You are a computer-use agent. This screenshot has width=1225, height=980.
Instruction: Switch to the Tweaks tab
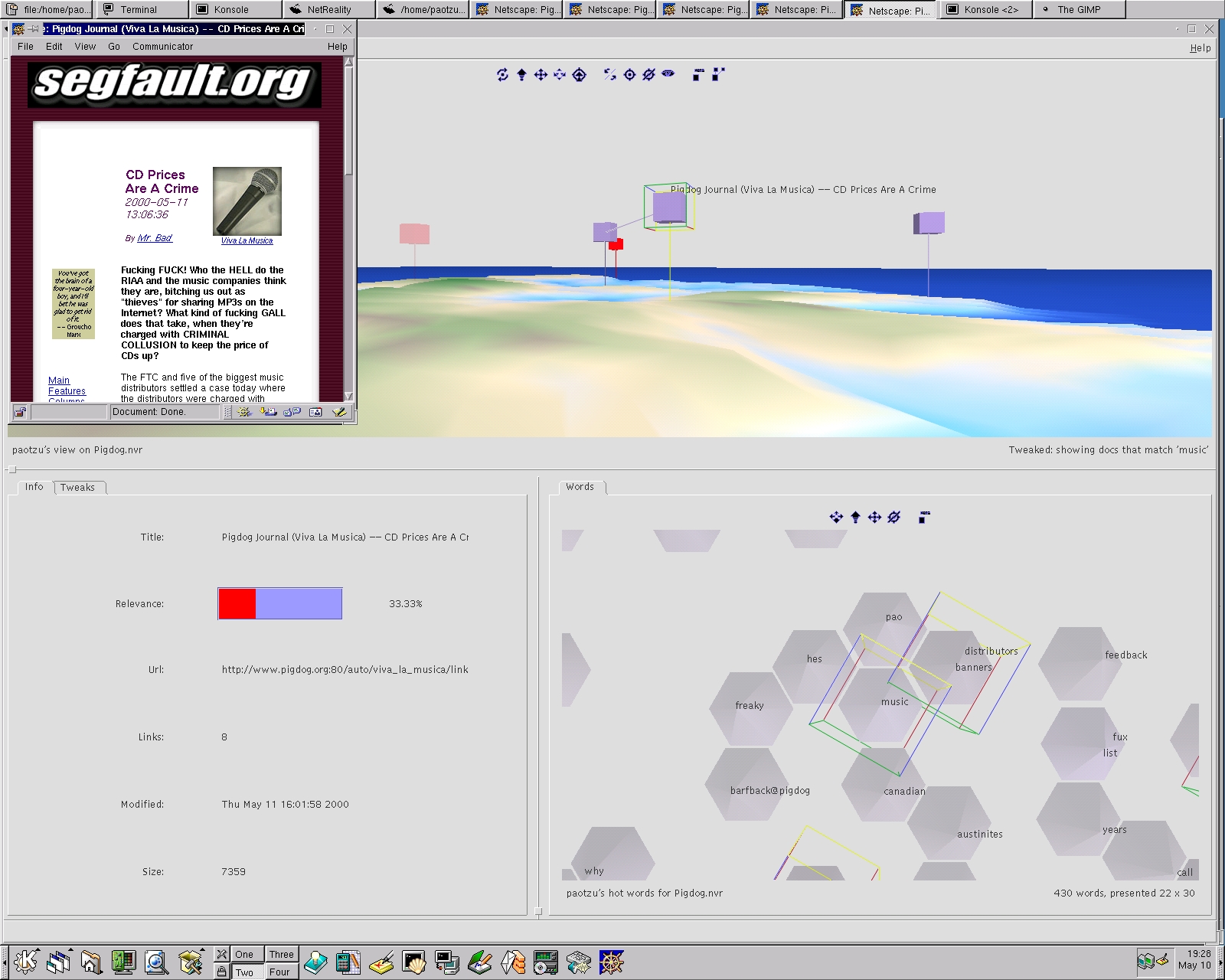coord(77,488)
